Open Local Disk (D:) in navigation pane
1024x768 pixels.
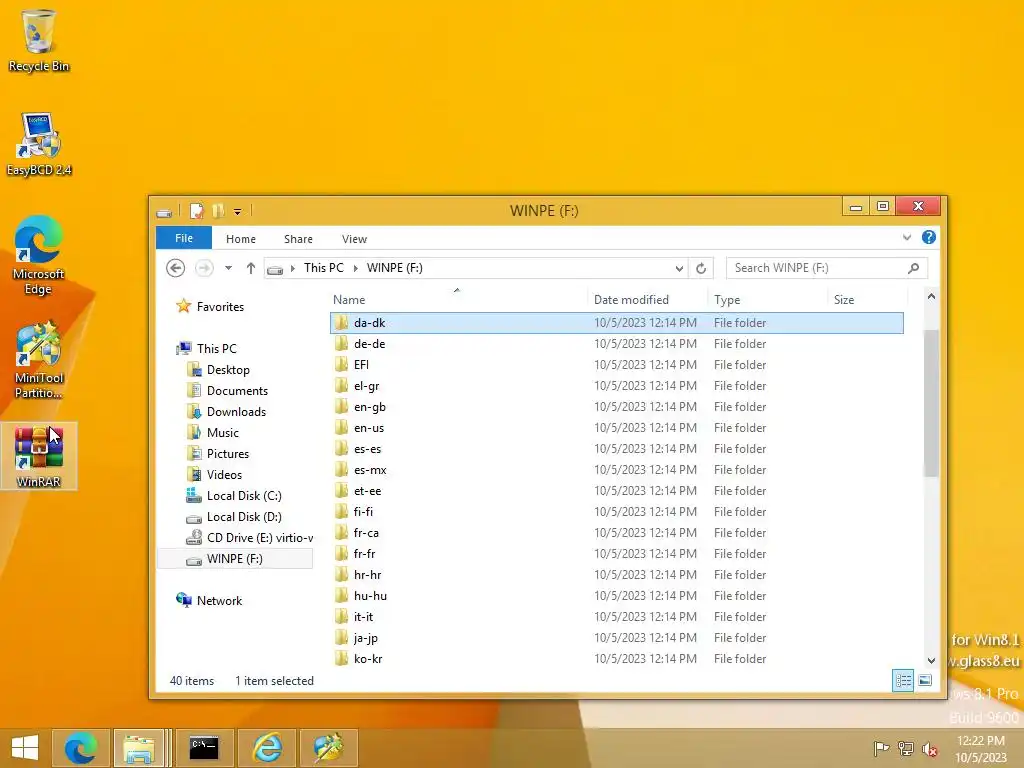[244, 517]
